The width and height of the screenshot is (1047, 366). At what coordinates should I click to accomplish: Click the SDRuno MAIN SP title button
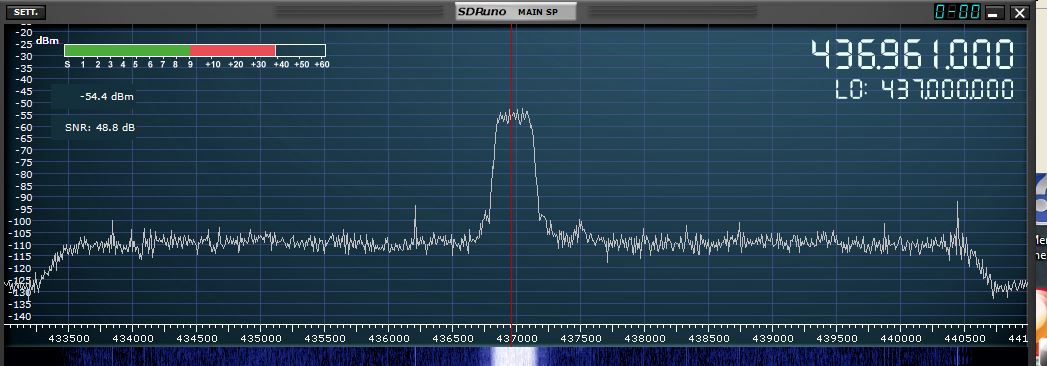point(515,12)
